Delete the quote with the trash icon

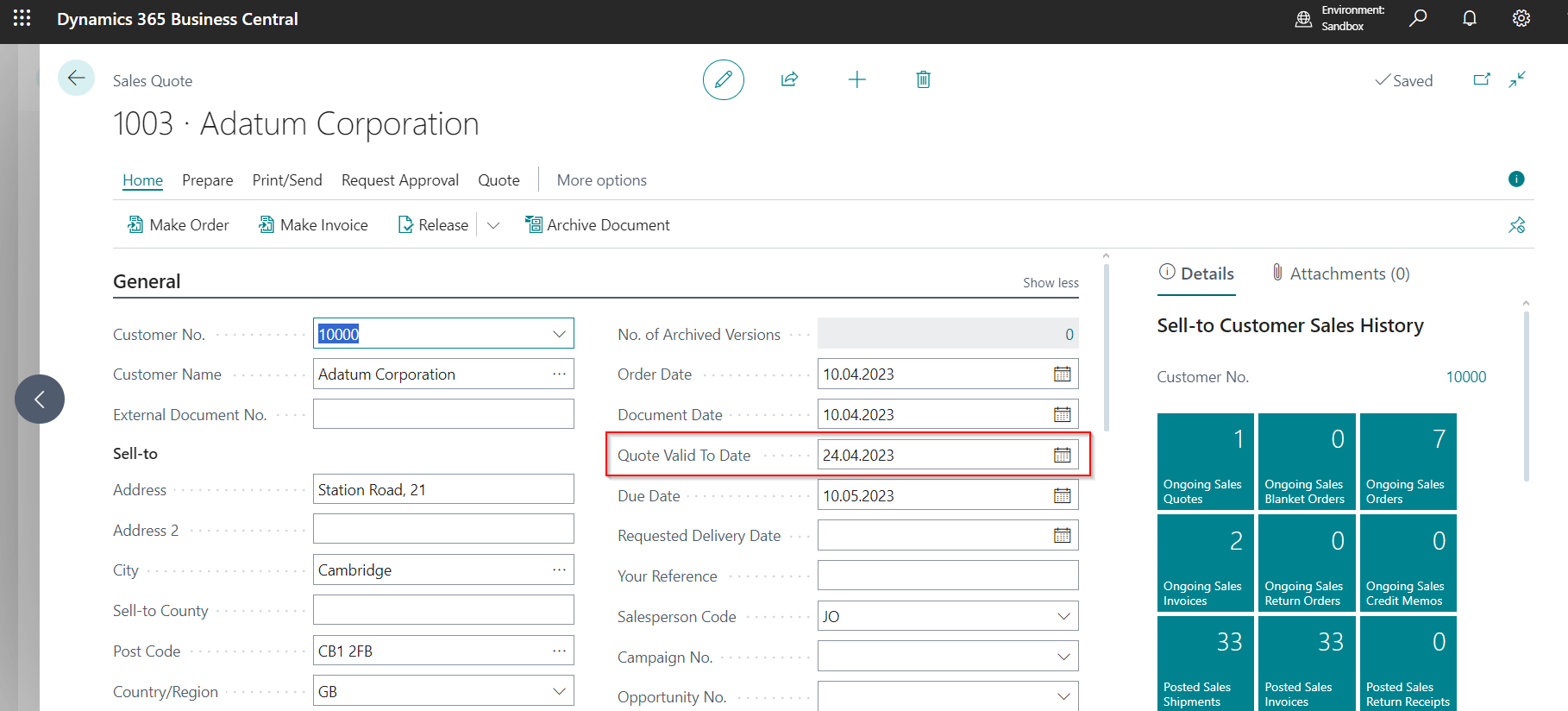pyautogui.click(x=923, y=79)
